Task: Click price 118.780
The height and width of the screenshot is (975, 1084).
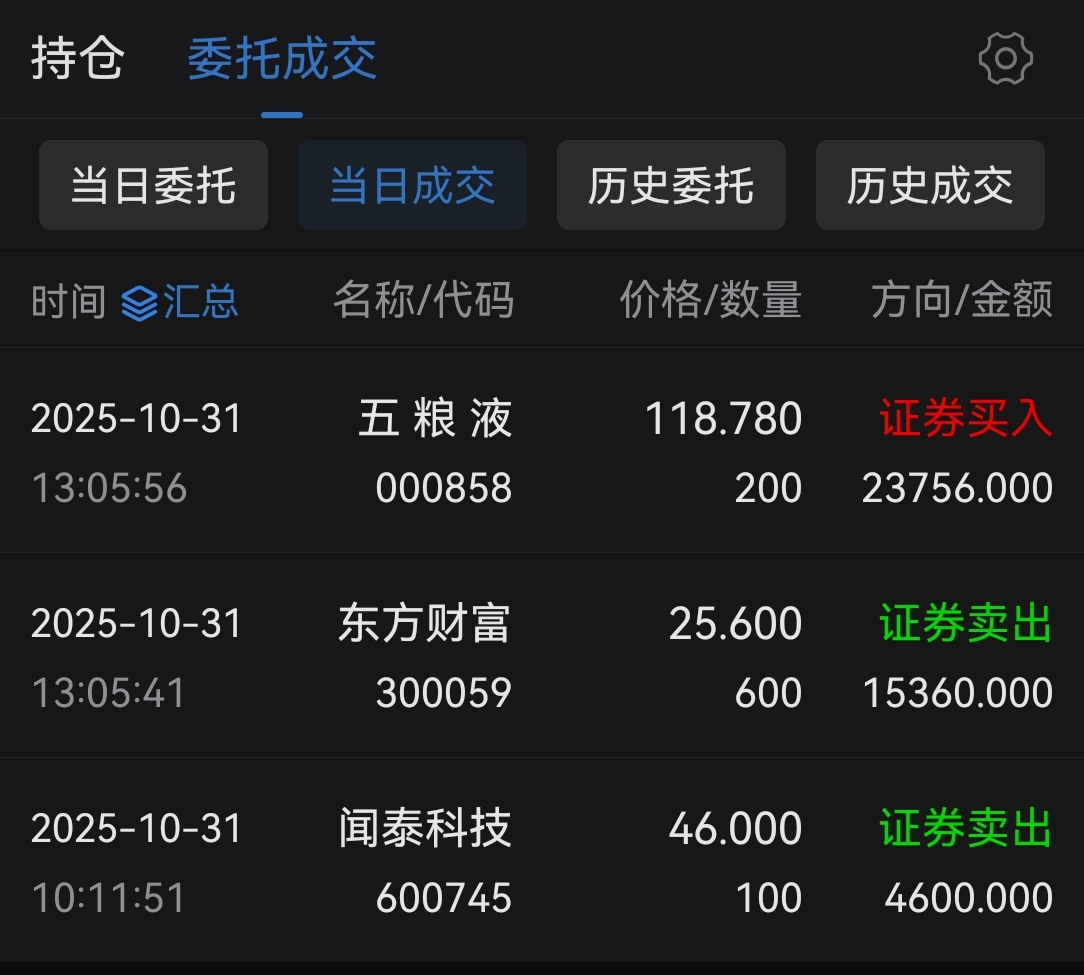Action: pos(723,418)
